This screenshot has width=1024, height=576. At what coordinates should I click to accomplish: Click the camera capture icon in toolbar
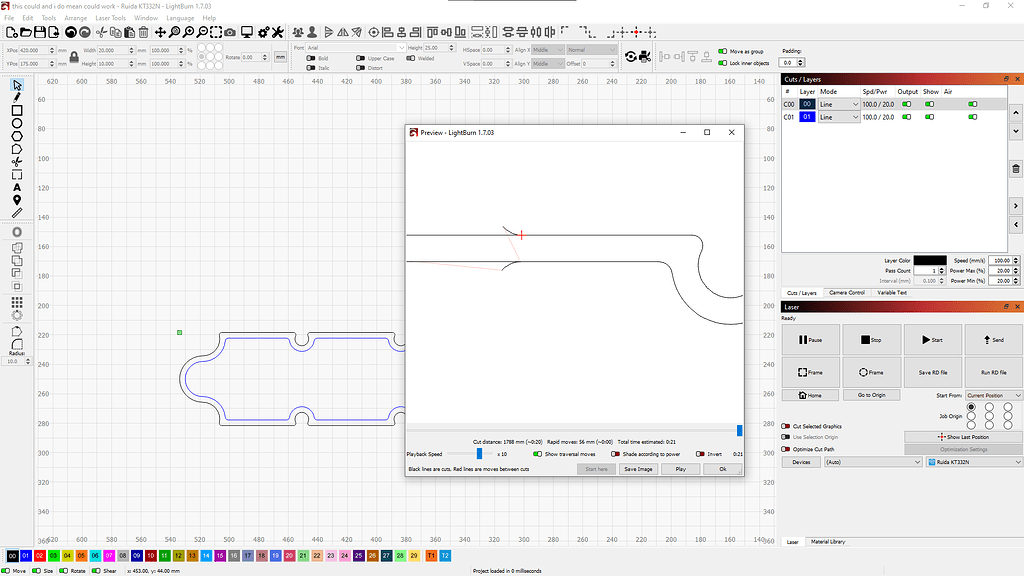pyautogui.click(x=231, y=32)
